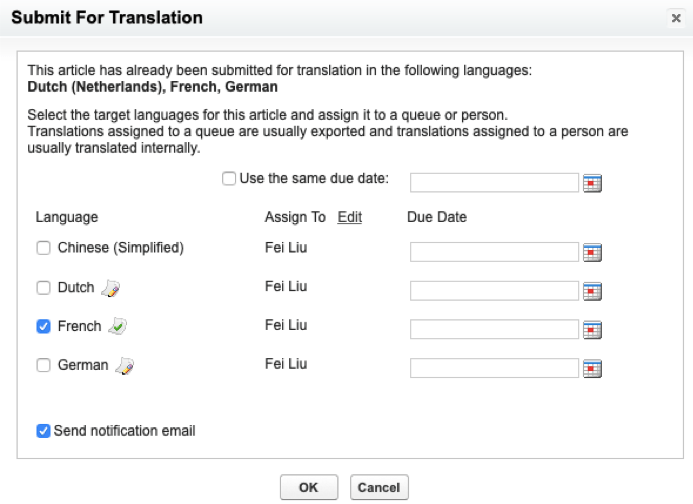The height and width of the screenshot is (504, 693).
Task: Click the German translation status icon
Action: (x=125, y=366)
